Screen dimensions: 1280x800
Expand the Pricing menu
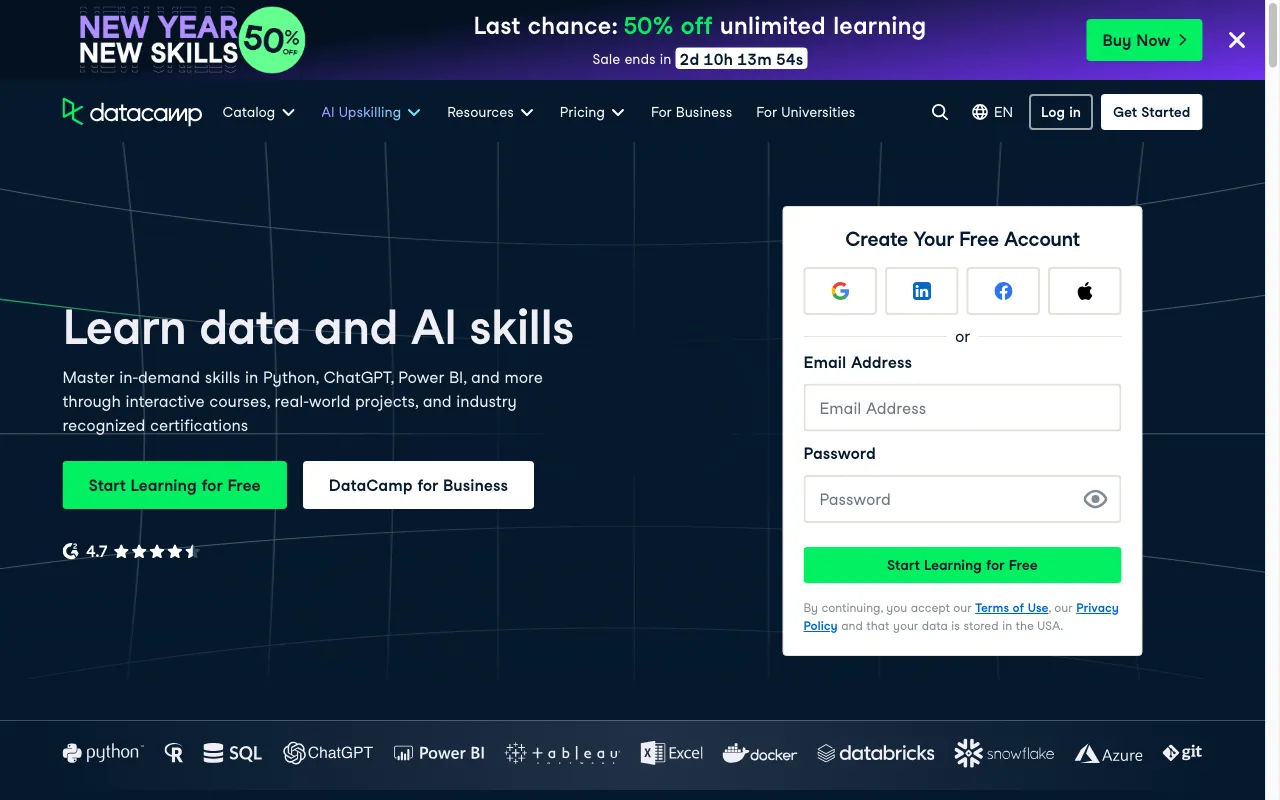[592, 112]
